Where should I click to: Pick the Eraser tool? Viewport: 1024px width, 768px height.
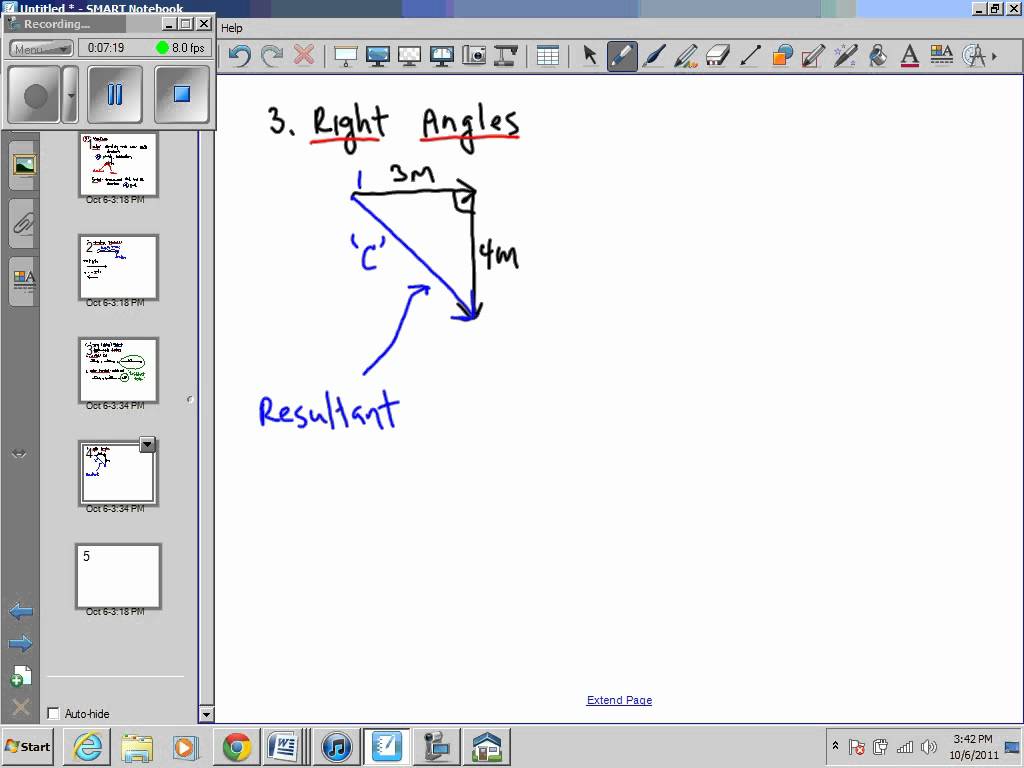click(x=718, y=56)
